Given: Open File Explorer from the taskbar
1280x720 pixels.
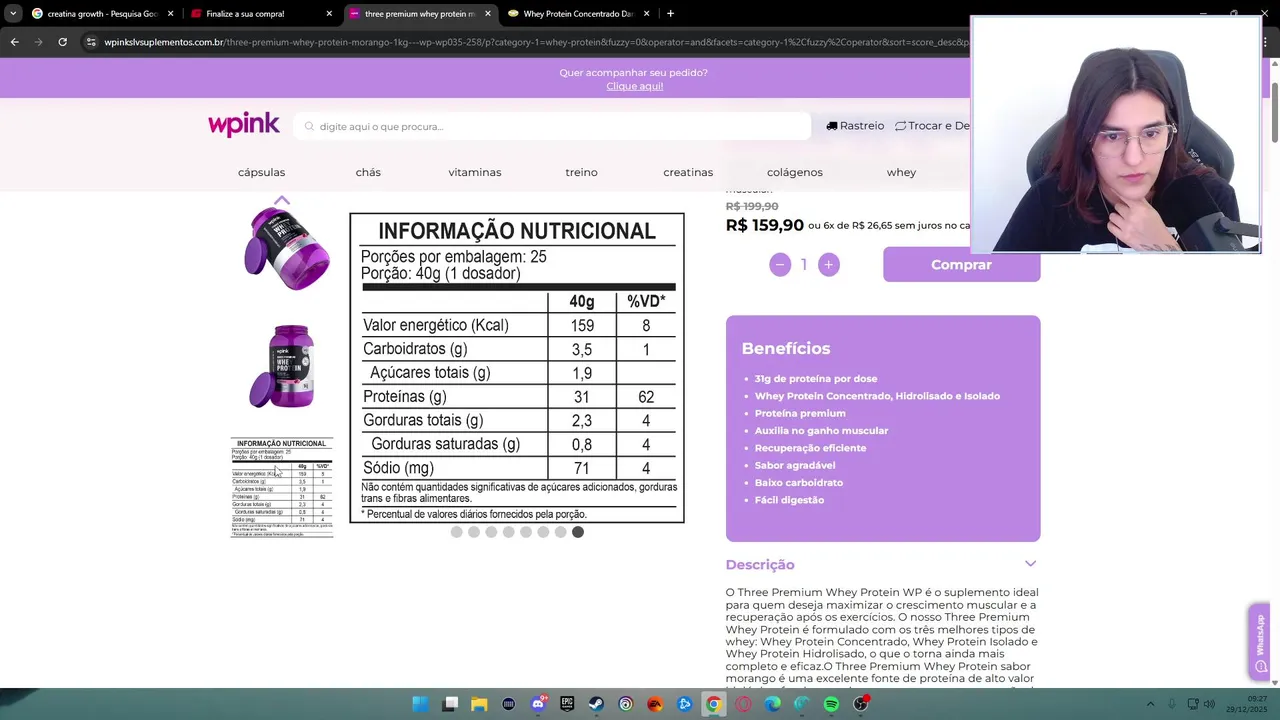Looking at the screenshot, I should click(x=479, y=704).
